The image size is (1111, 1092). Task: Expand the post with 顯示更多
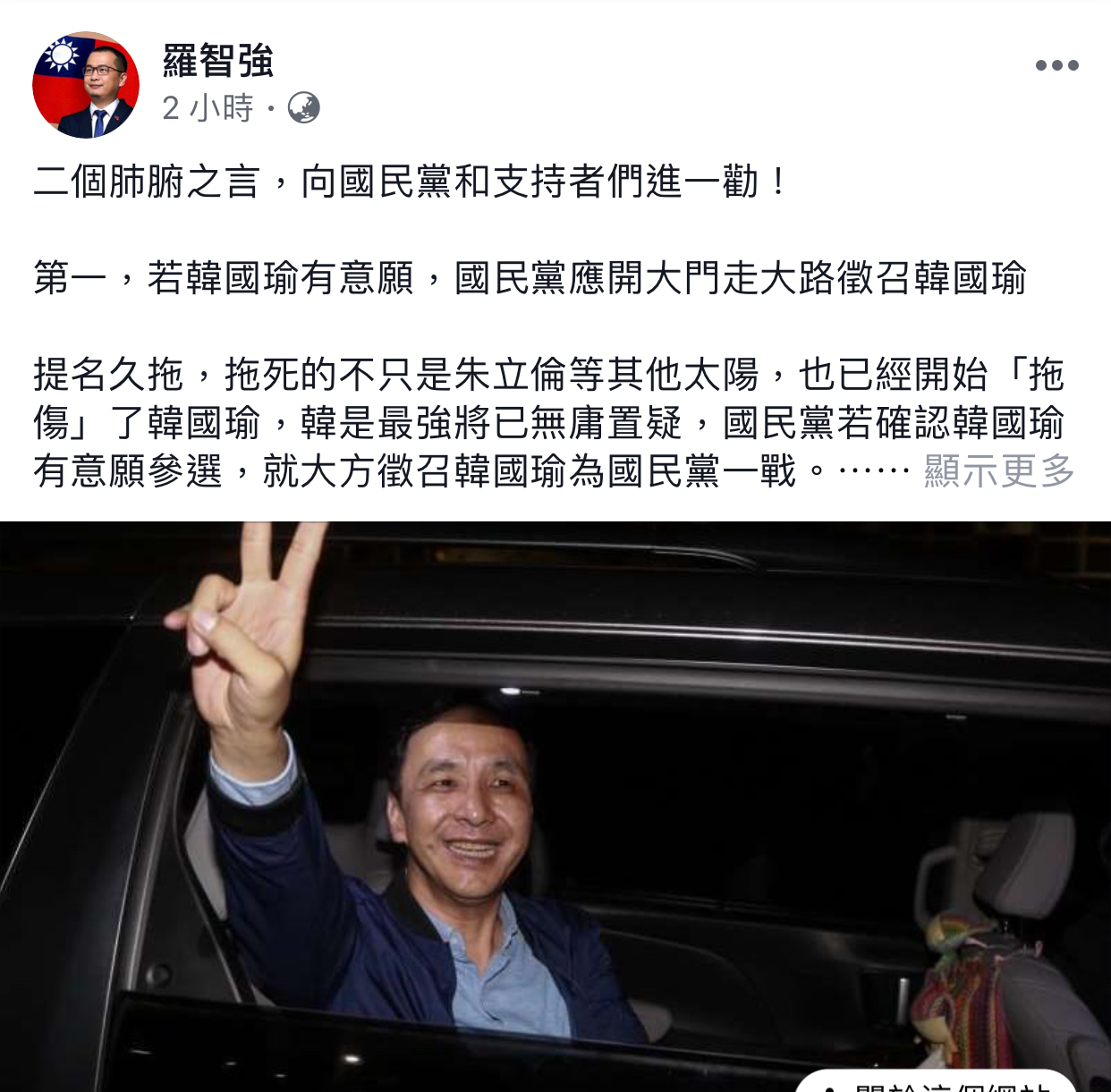pyautogui.click(x=999, y=470)
